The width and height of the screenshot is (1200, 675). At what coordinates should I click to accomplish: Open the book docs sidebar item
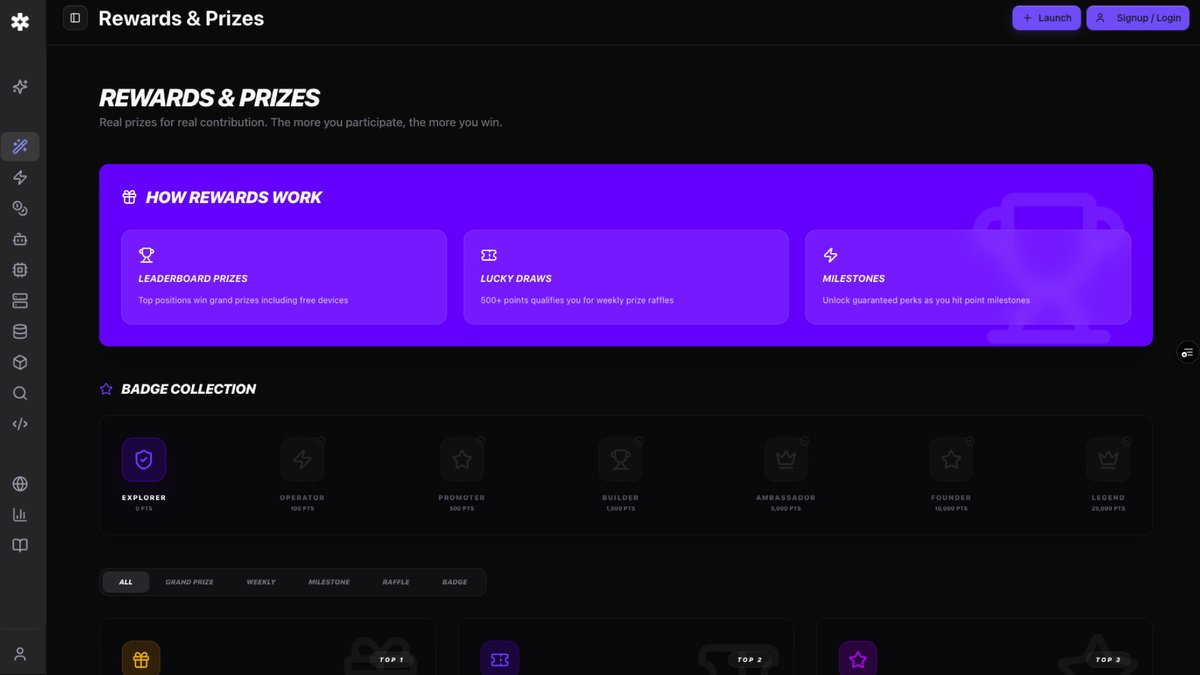20,545
